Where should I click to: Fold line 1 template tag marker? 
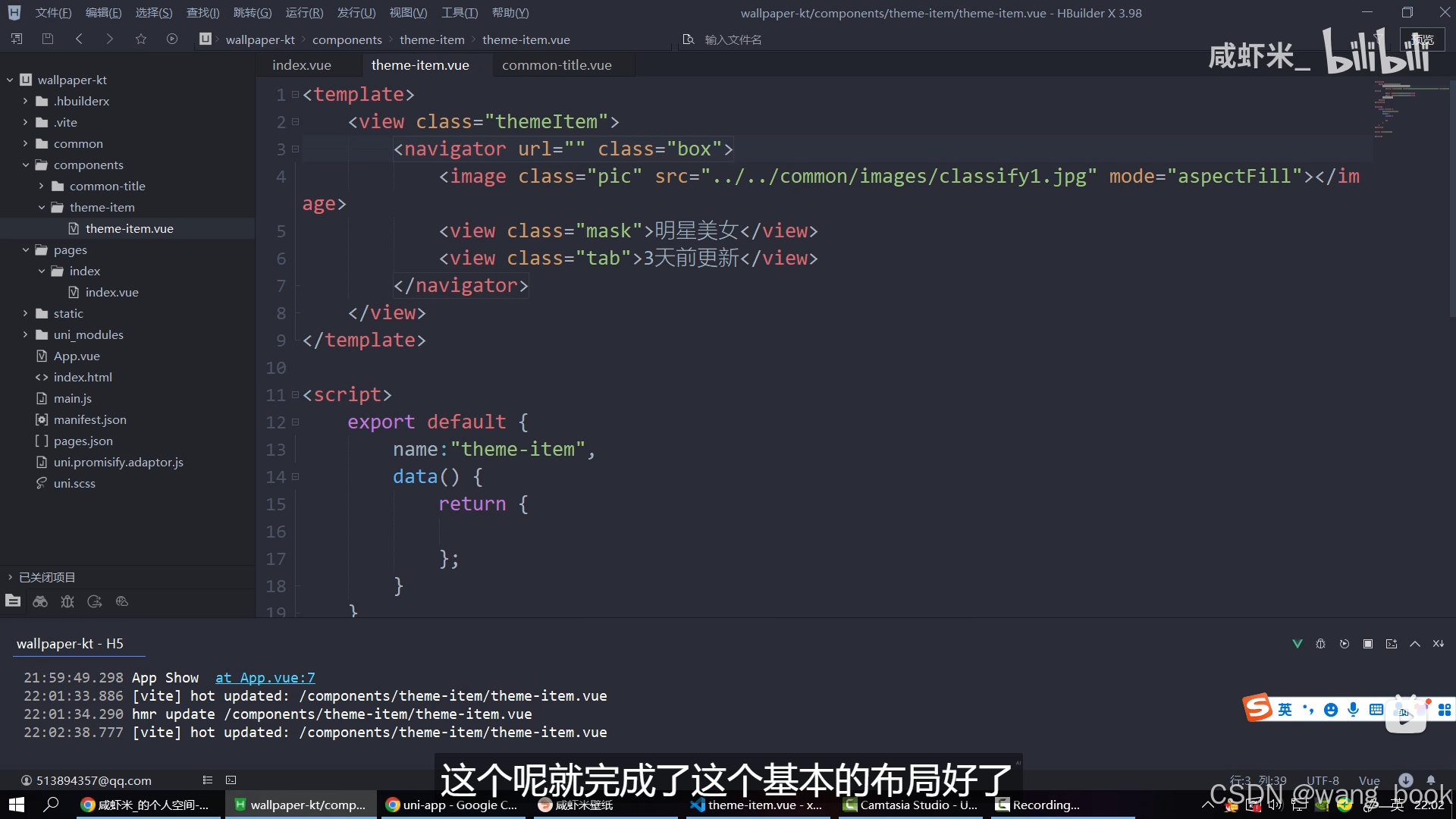tap(296, 94)
